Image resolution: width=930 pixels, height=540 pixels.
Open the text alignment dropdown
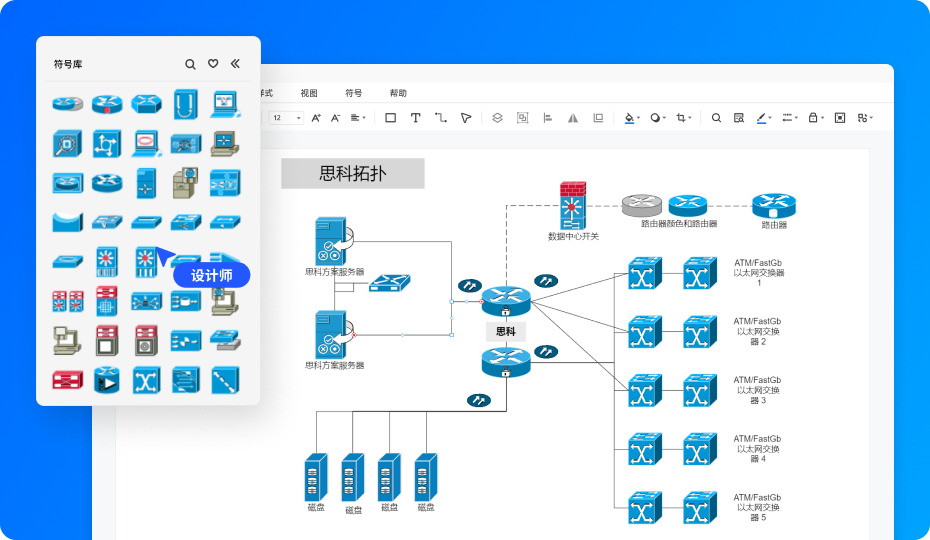(x=357, y=118)
